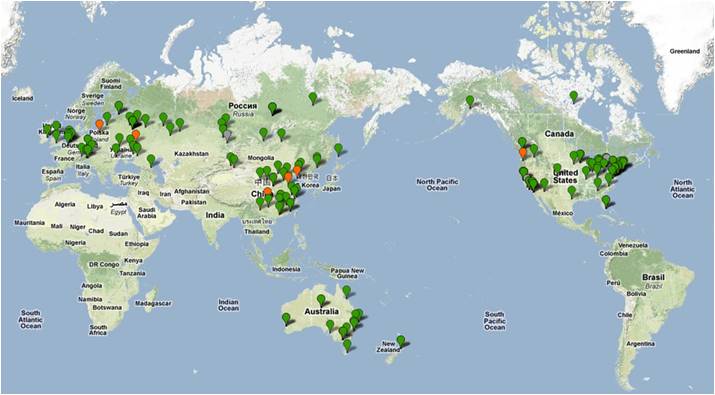Click the Brasil country label
Image resolution: width=715 pixels, height=395 pixels.
[653, 277]
